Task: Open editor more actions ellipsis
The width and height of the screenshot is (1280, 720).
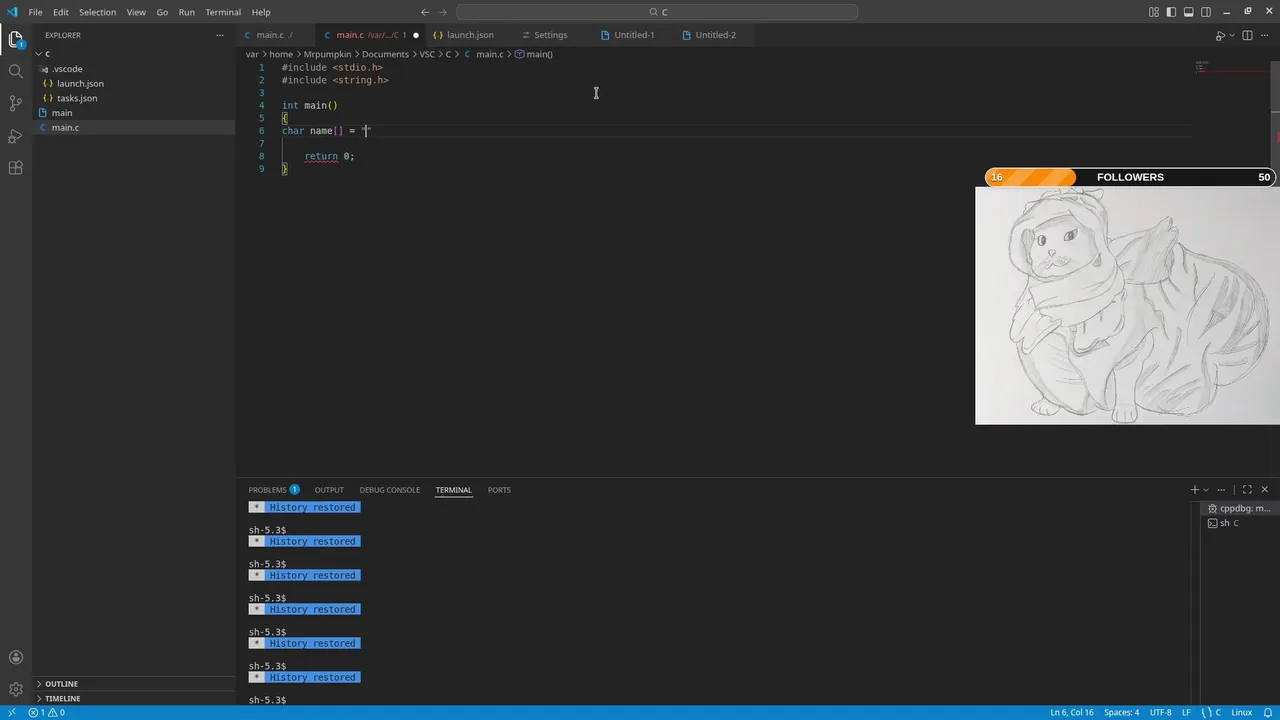Action: click(1265, 35)
